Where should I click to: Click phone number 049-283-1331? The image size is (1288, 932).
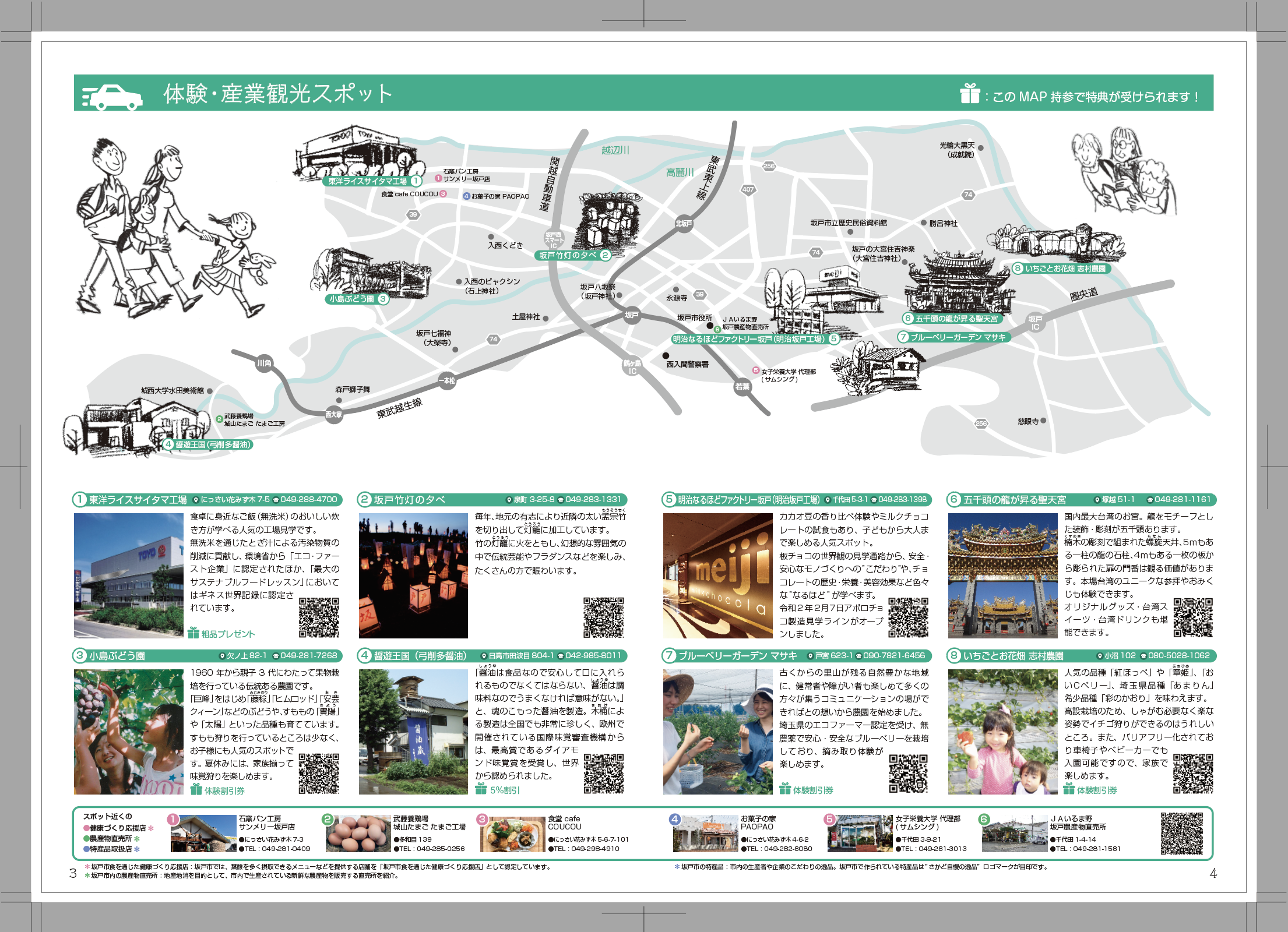[593, 499]
